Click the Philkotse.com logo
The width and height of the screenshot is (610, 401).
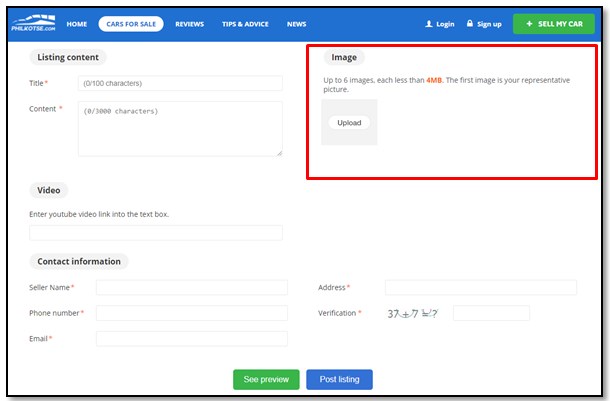(x=33, y=23)
